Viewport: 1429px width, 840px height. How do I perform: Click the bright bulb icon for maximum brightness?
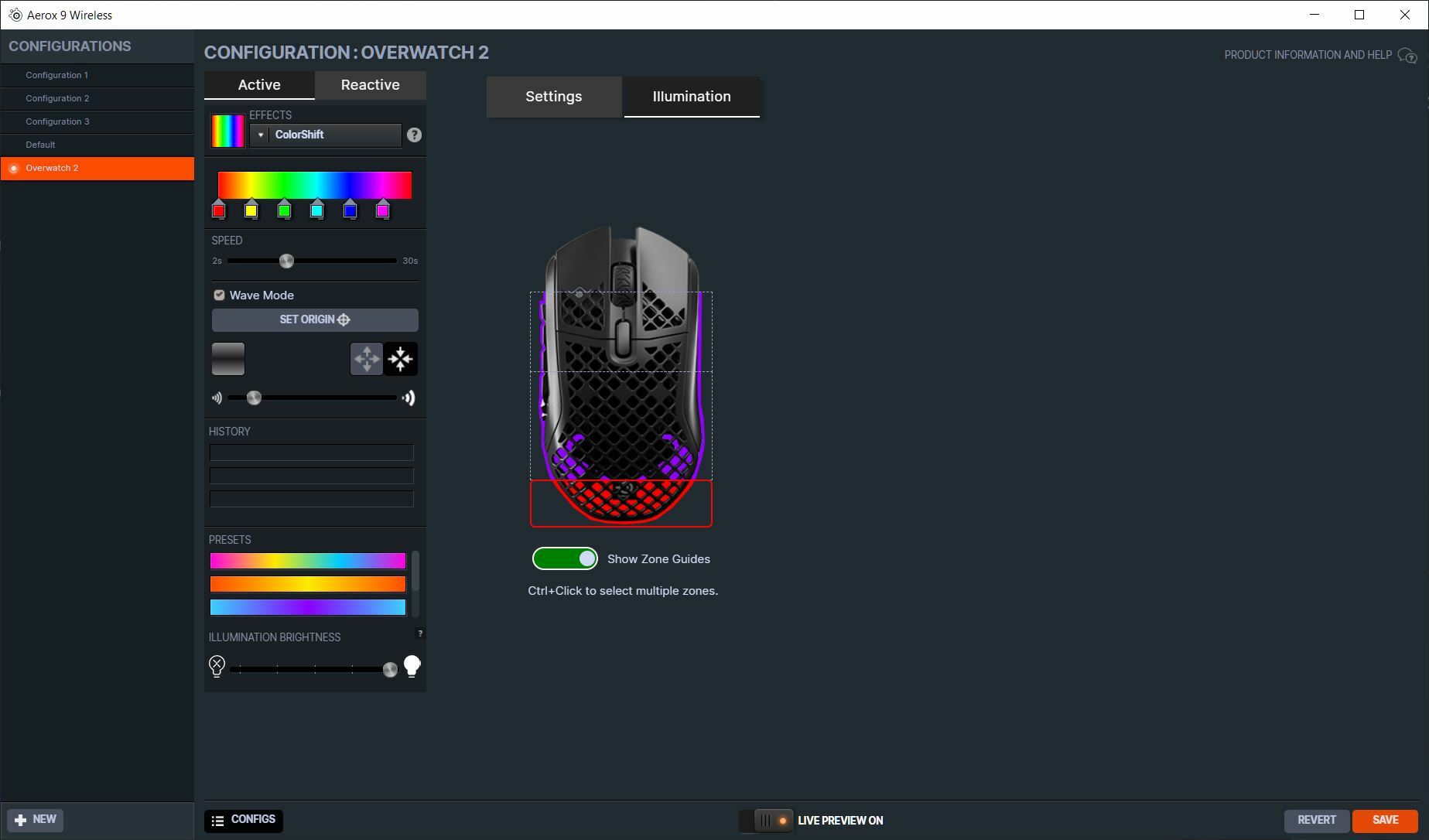pos(412,665)
